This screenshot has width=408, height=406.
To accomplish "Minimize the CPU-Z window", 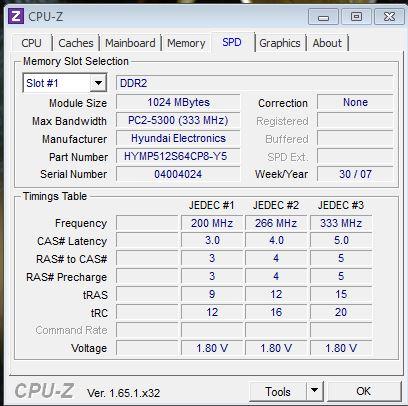I will pyautogui.click(x=323, y=17).
